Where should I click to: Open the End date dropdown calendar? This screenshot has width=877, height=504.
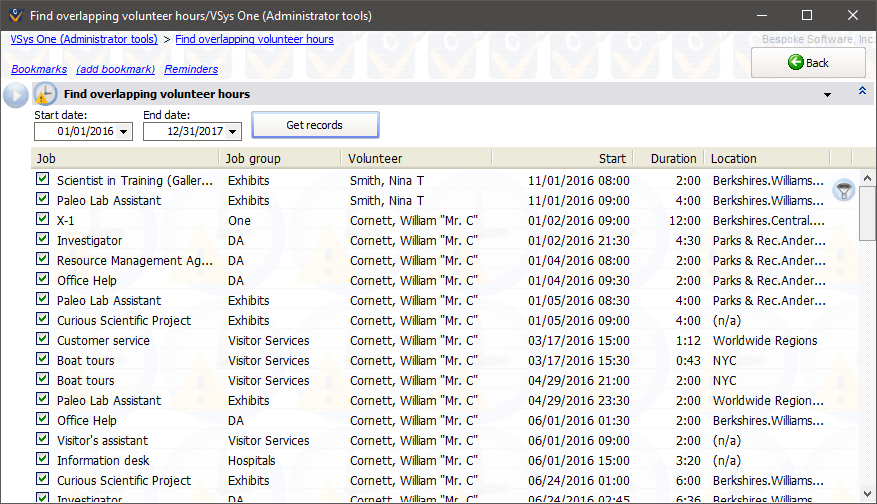[x=233, y=132]
